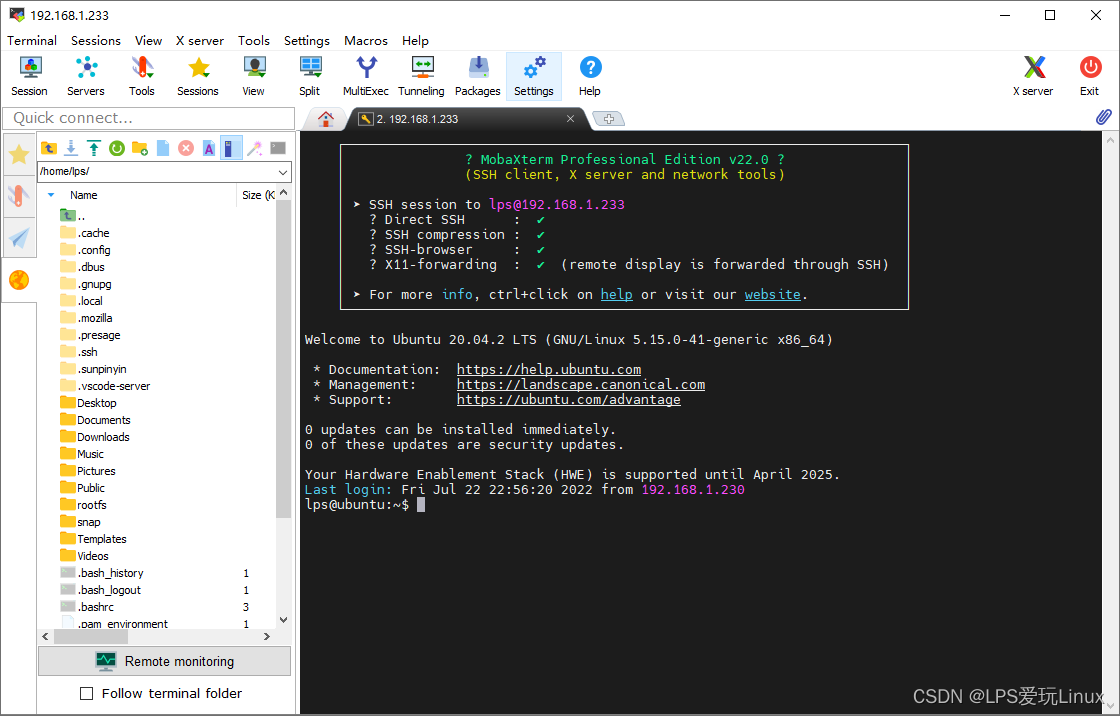Open the Settings gears toolbar icon

pos(534,76)
